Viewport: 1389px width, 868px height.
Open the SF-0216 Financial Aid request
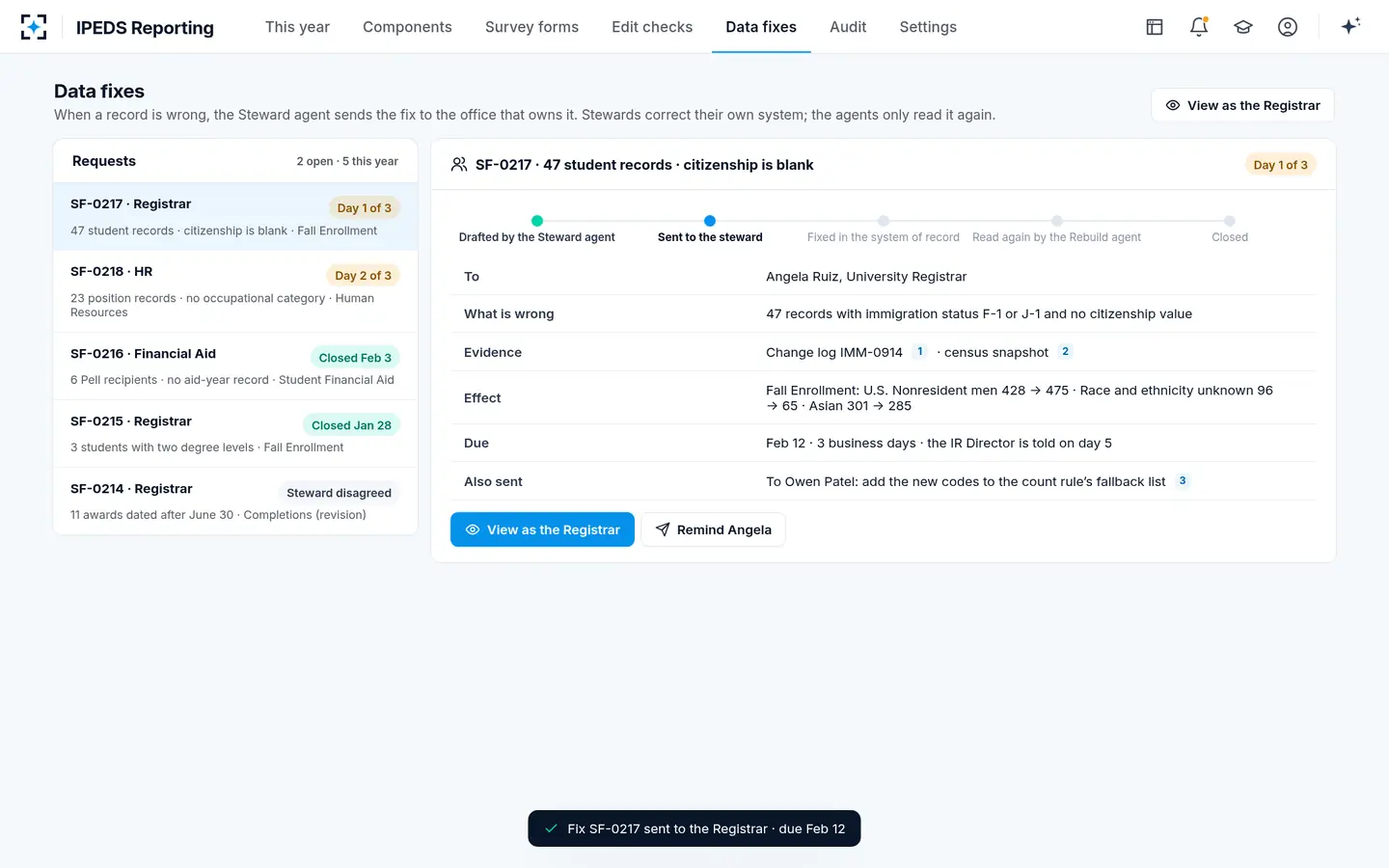pos(235,366)
